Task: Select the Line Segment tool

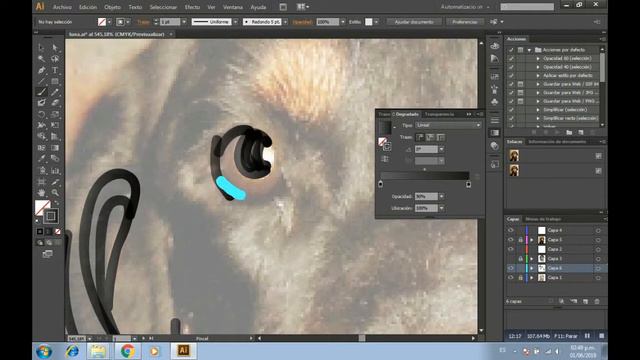Action: coord(42,81)
